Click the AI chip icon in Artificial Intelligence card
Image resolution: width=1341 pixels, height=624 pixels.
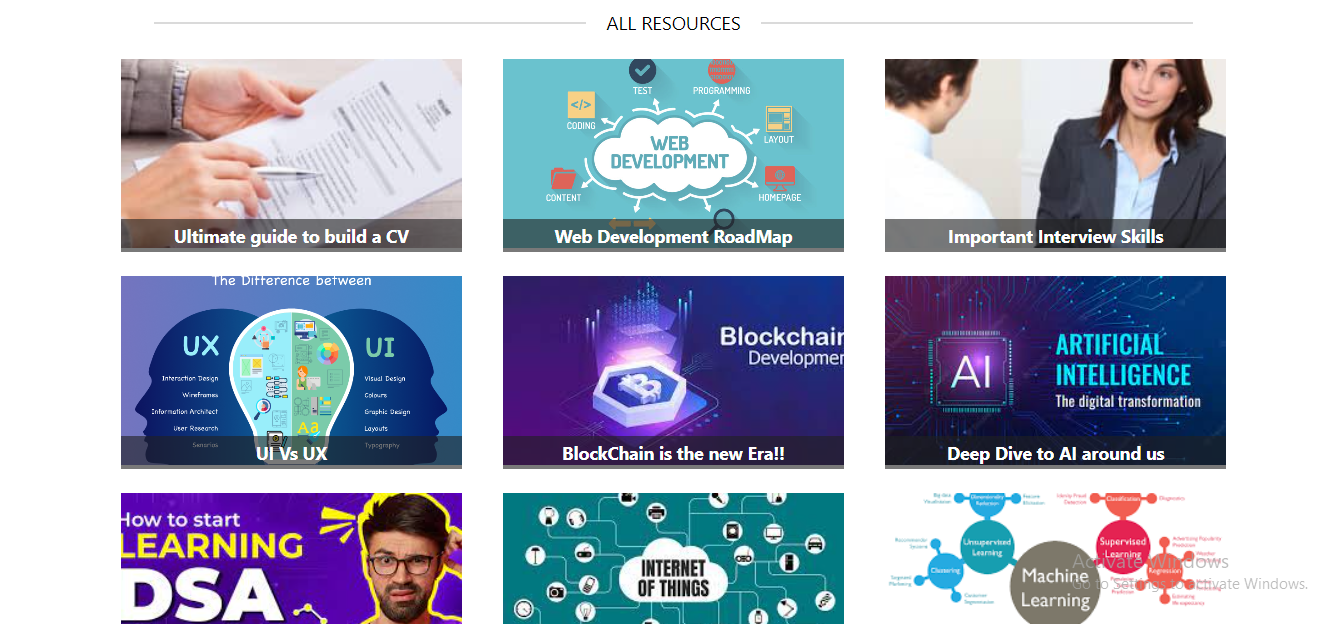tap(970, 372)
